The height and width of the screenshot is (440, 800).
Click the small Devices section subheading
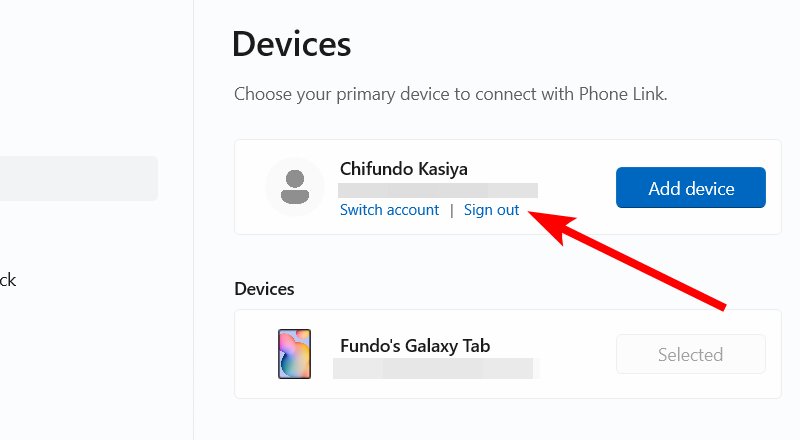pyautogui.click(x=264, y=289)
